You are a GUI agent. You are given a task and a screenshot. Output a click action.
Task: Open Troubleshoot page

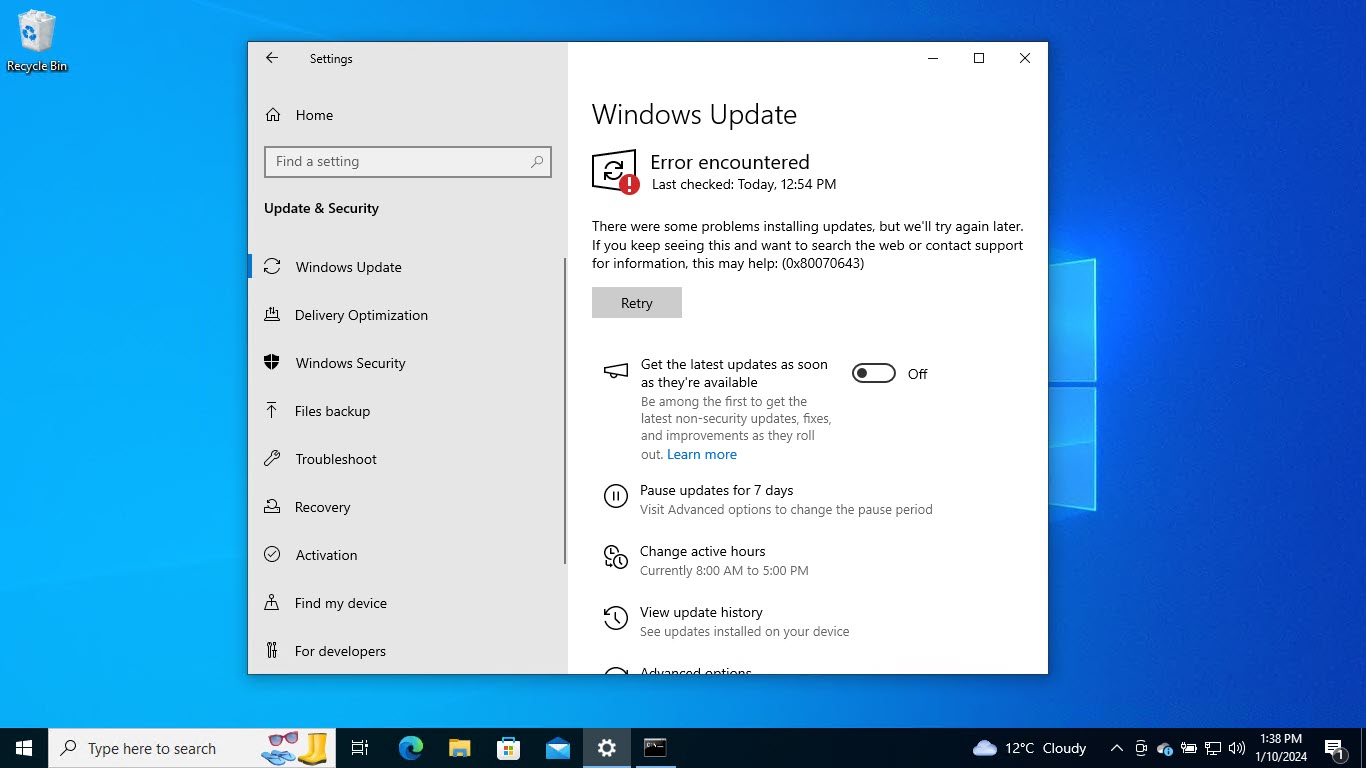pos(408,459)
